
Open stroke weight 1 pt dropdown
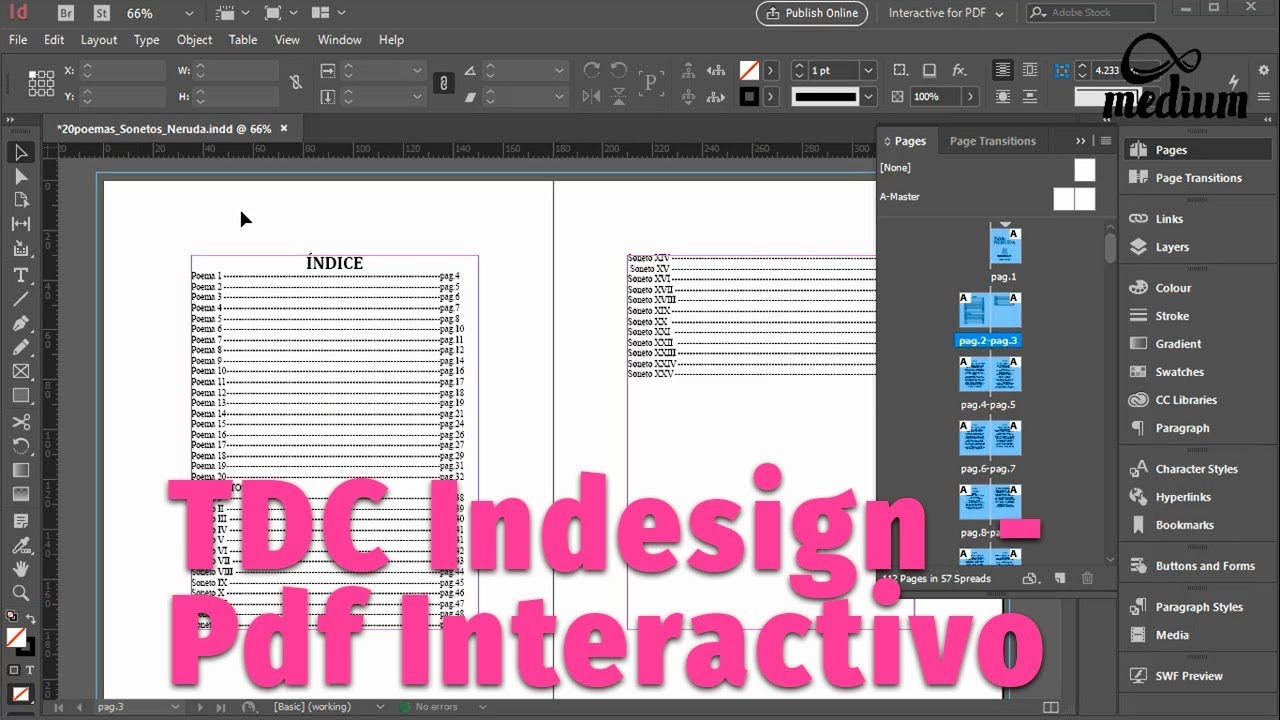coord(868,71)
